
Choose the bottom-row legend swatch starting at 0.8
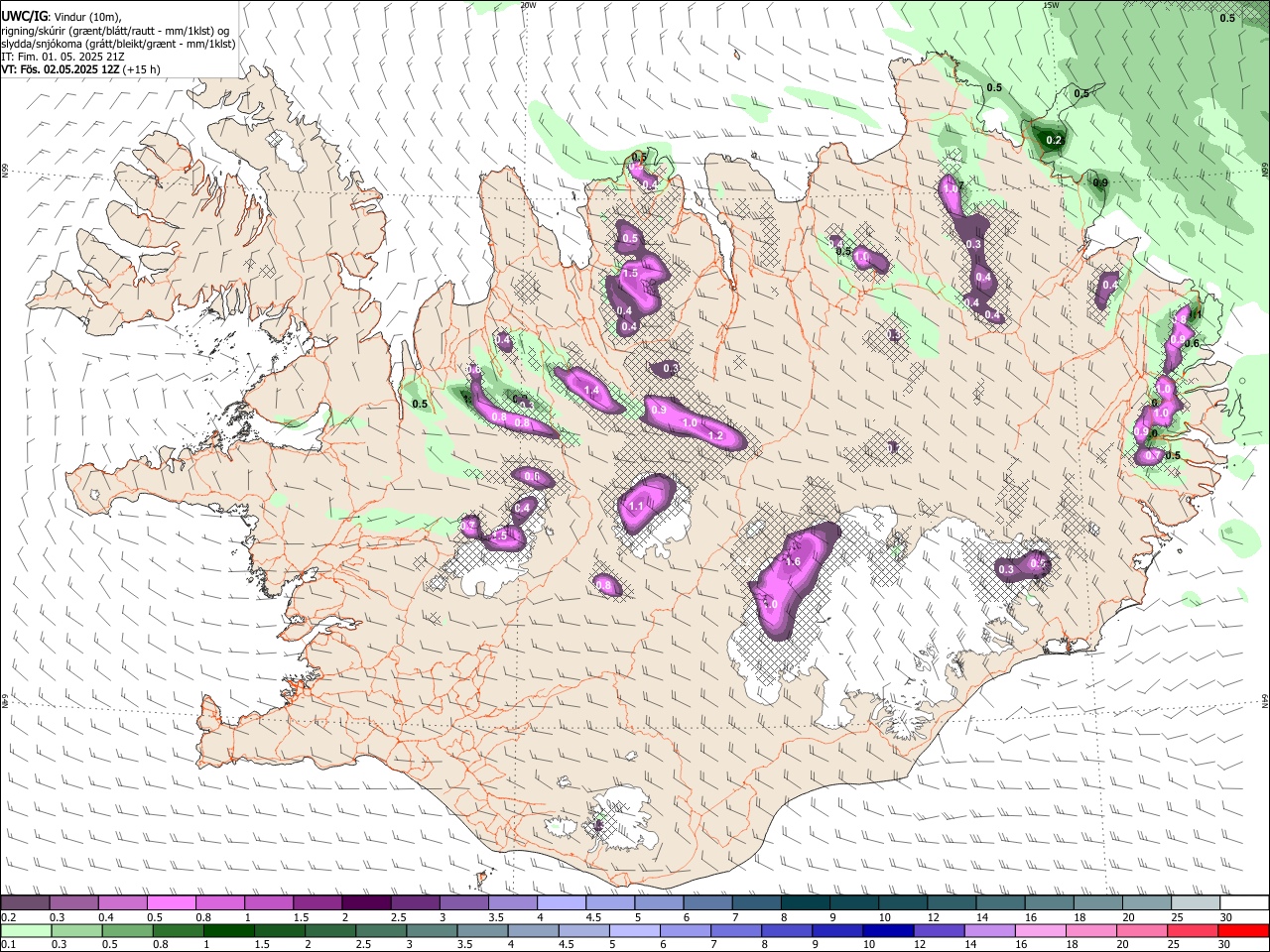(178, 930)
